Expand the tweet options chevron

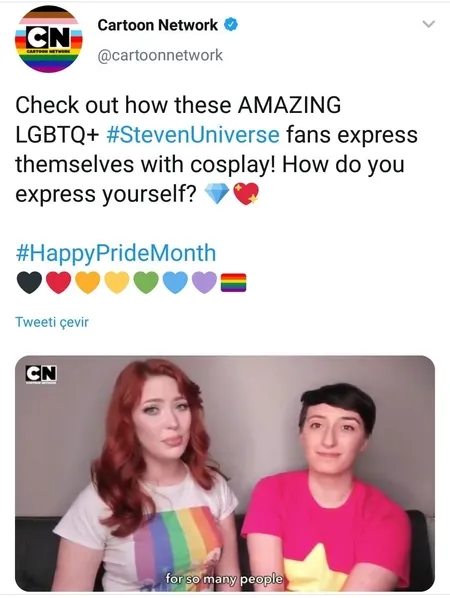coord(429,24)
